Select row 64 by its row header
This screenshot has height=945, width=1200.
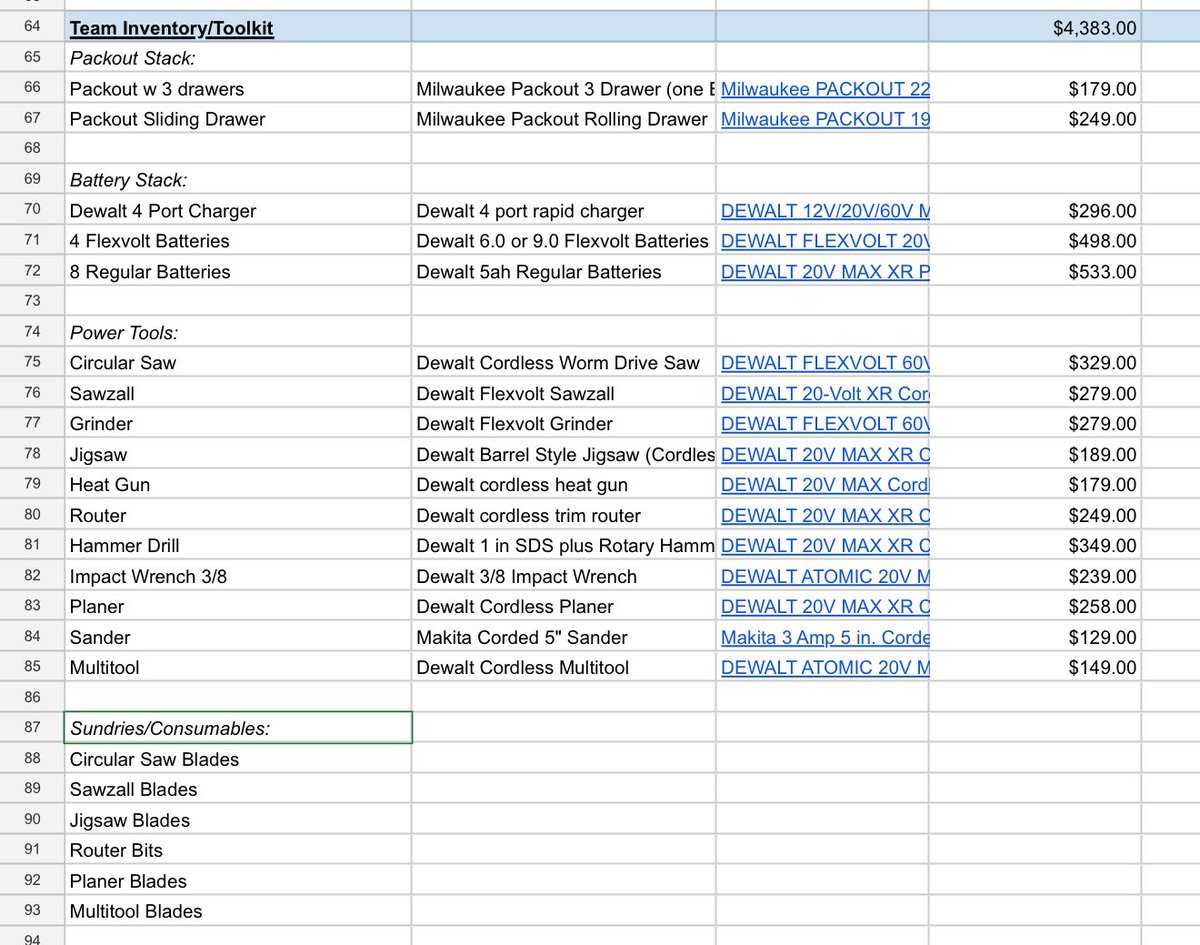click(32, 28)
